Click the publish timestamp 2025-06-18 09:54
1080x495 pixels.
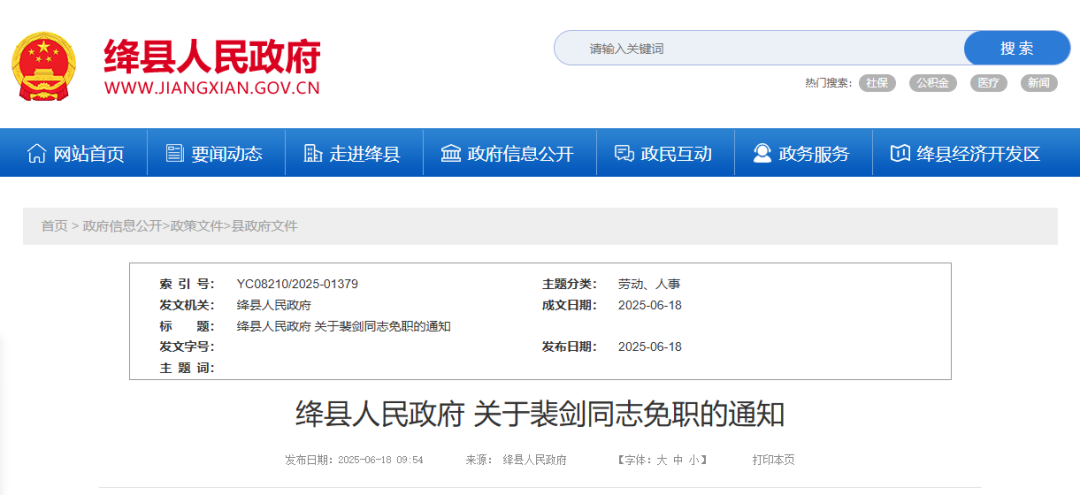[379, 460]
